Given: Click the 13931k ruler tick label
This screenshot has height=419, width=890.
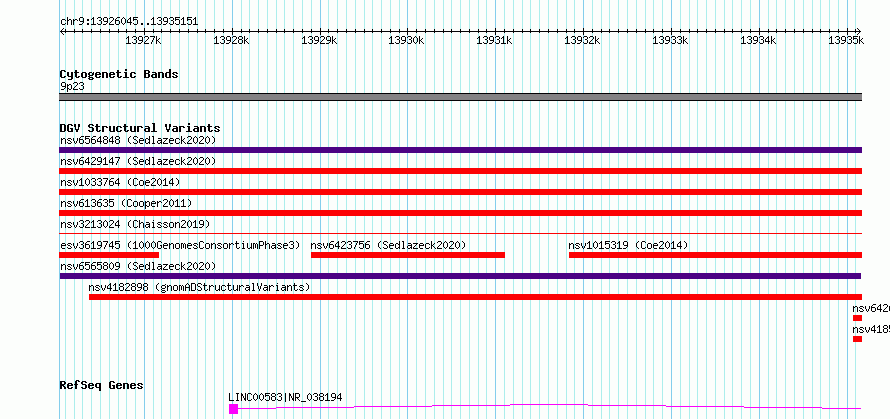Looking at the screenshot, I should pos(494,40).
